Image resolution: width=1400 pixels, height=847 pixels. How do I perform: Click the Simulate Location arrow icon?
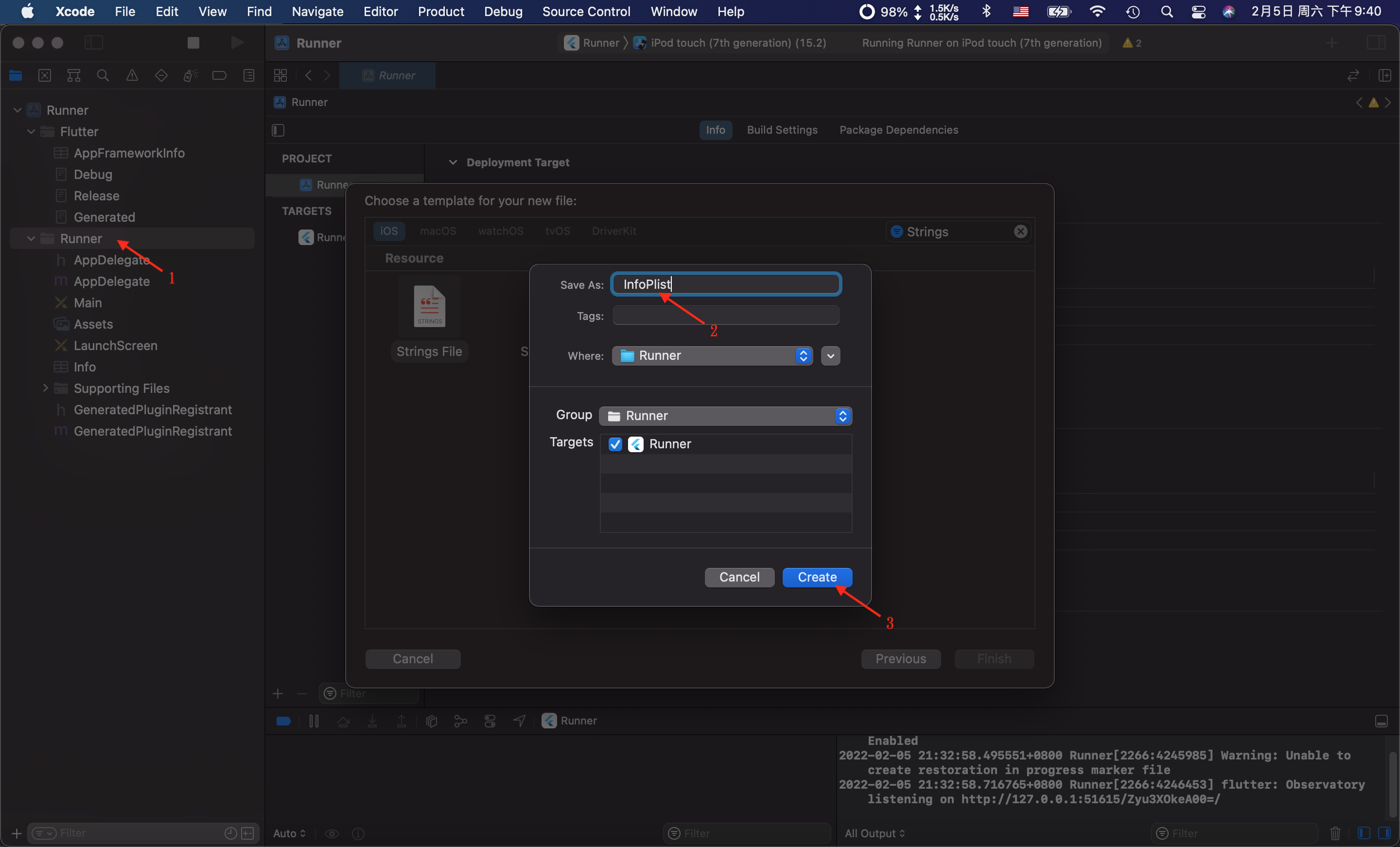pos(519,721)
